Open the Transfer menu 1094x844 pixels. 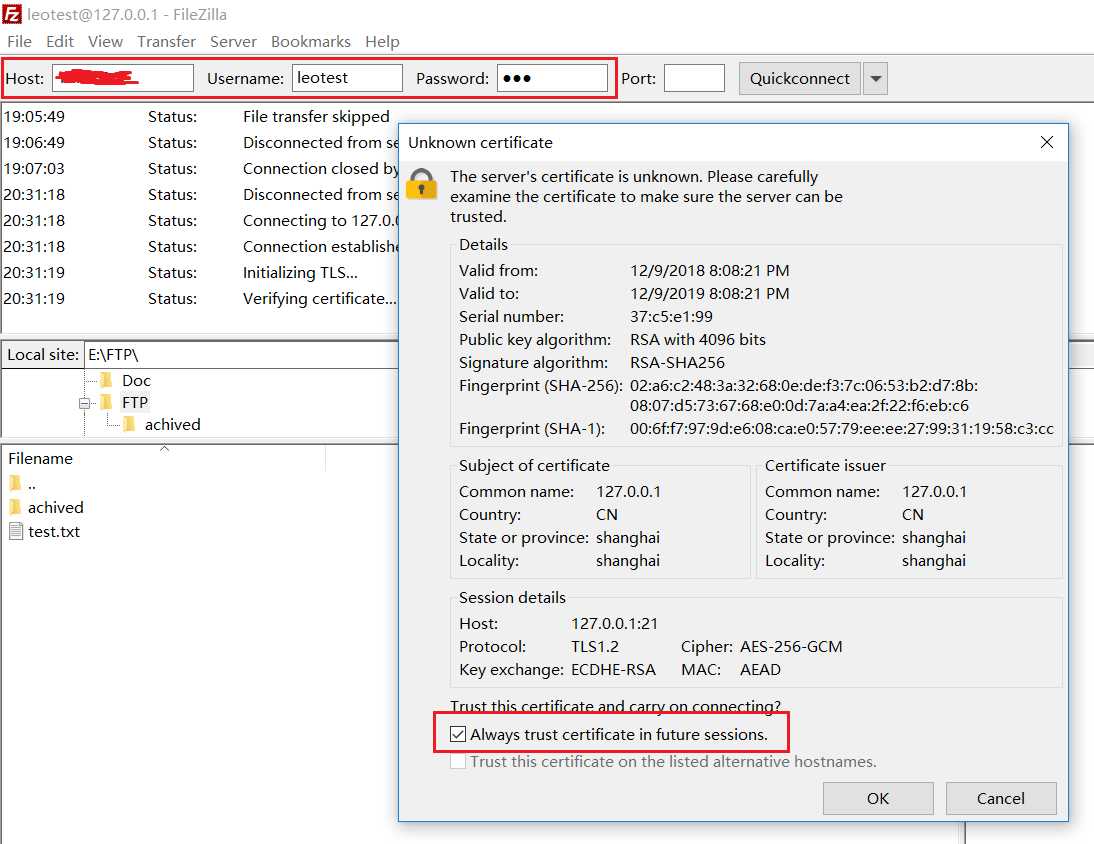pyautogui.click(x=166, y=42)
